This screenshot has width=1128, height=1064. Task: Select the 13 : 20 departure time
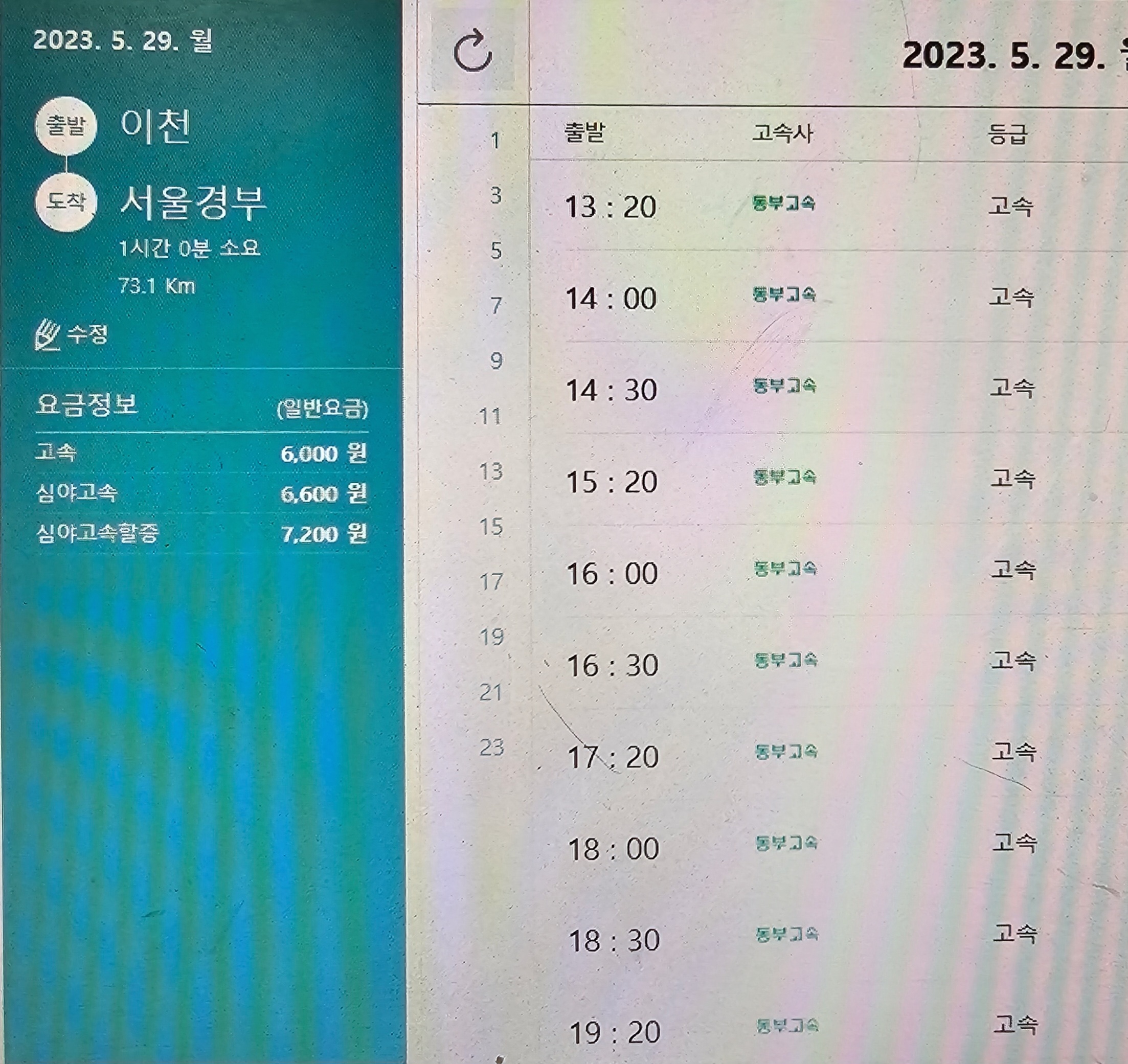(611, 207)
